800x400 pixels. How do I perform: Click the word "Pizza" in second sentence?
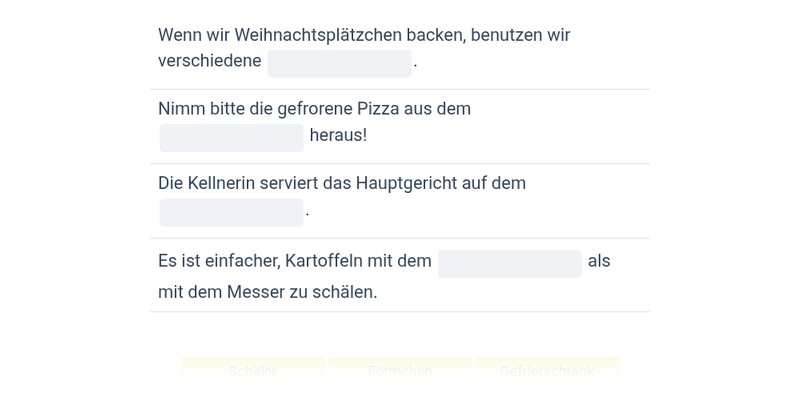378,109
